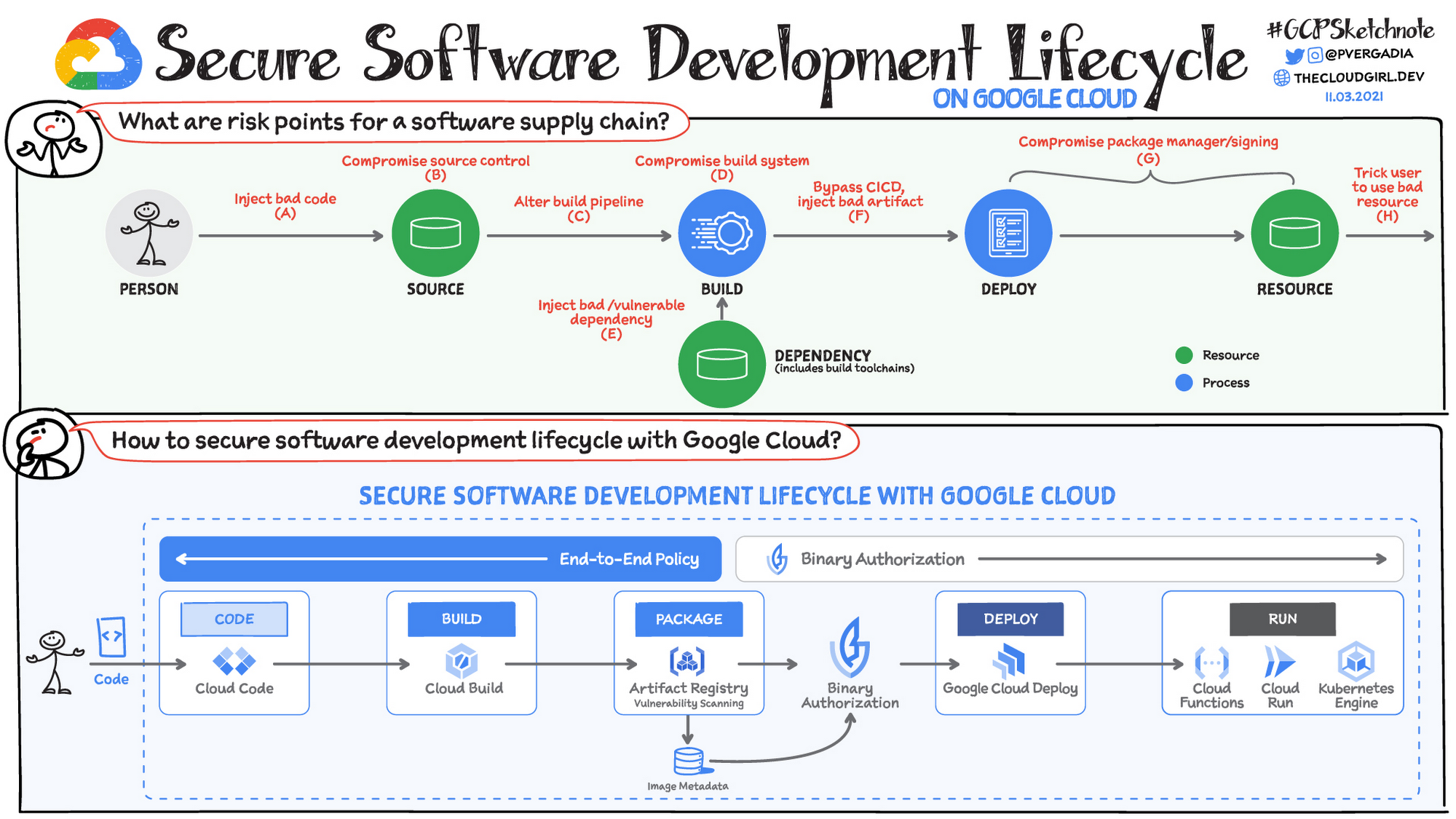Click the blue Process legend dot
This screenshot has width=1456, height=819.
pos(1184,383)
